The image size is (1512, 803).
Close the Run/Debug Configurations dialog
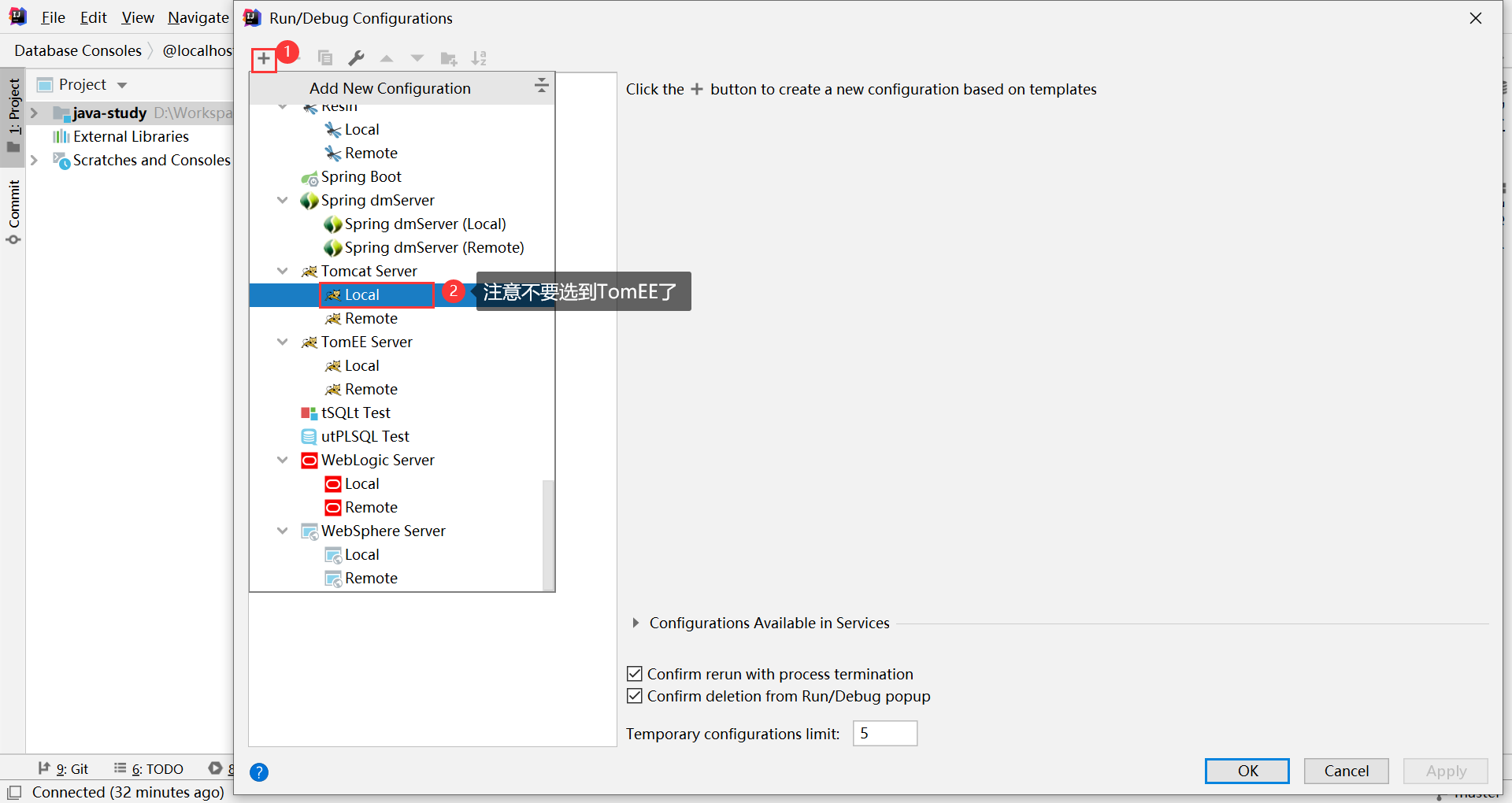tap(1476, 18)
